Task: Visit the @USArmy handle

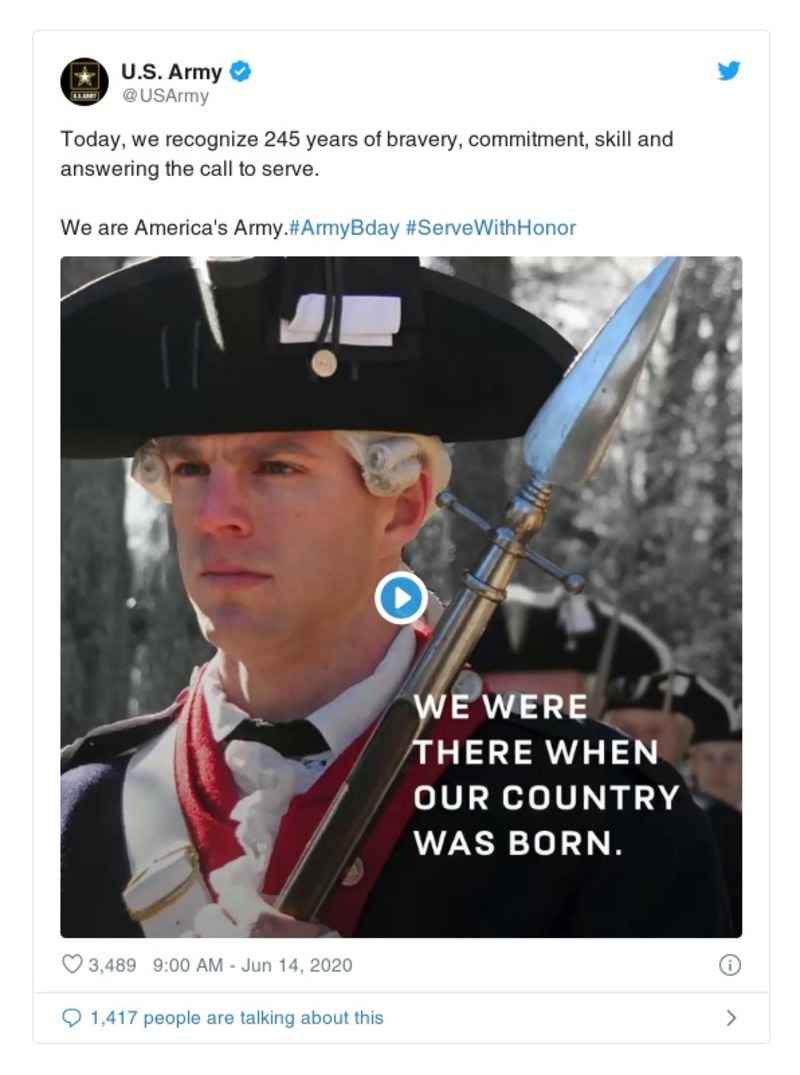Action: point(165,96)
